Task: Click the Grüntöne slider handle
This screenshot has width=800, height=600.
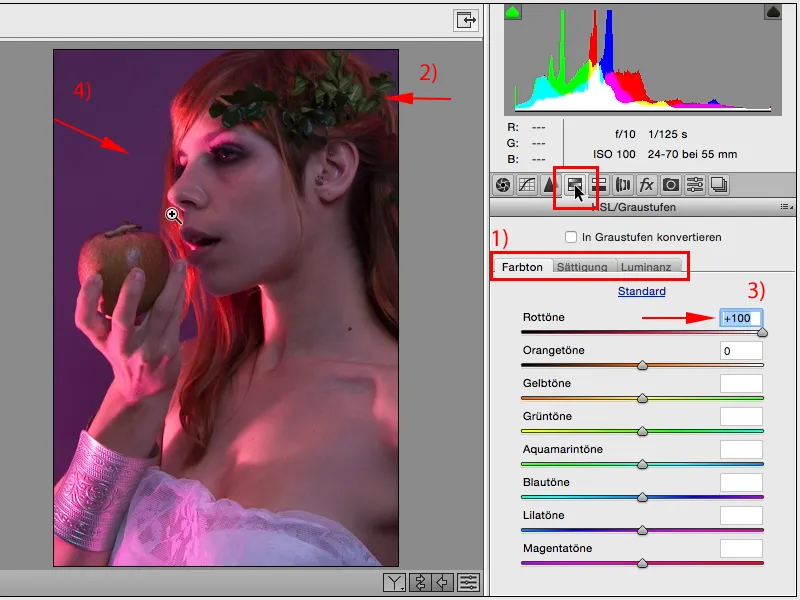Action: tap(642, 432)
